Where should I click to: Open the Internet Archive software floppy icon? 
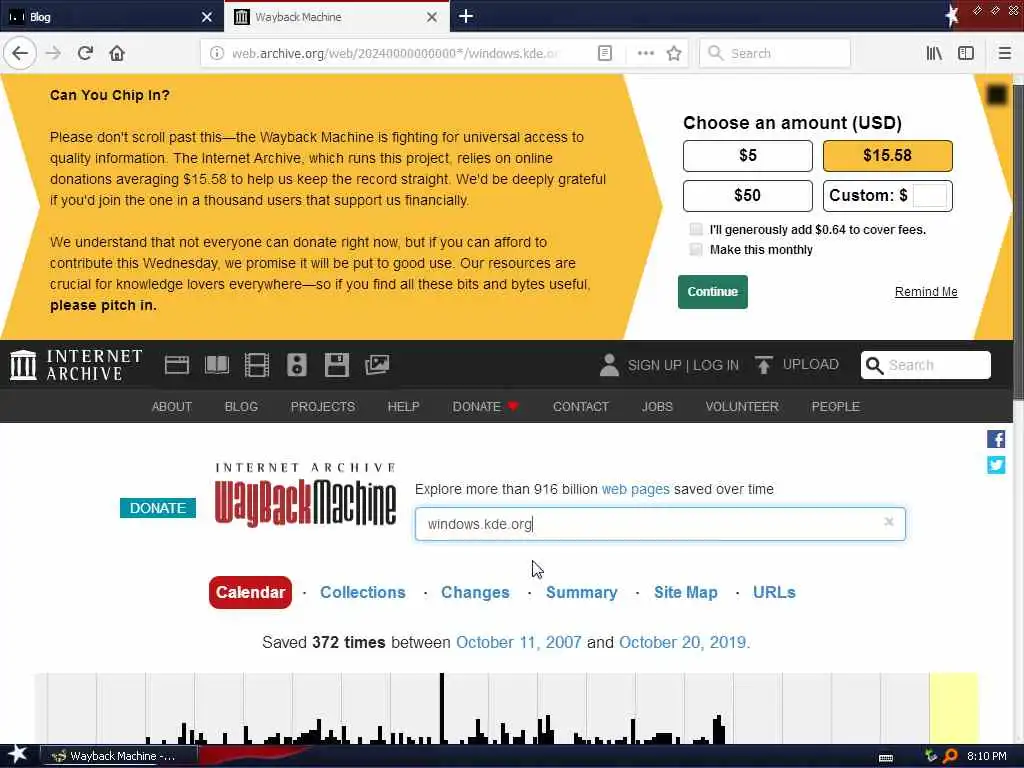[336, 364]
